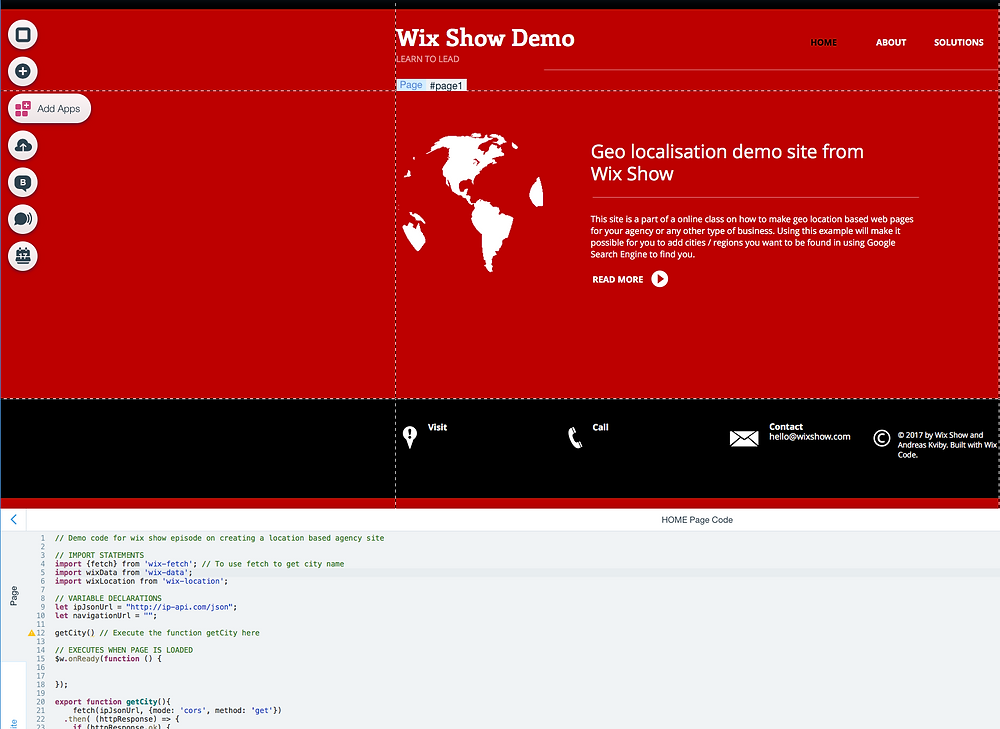Click the export function getCity line

[112, 702]
